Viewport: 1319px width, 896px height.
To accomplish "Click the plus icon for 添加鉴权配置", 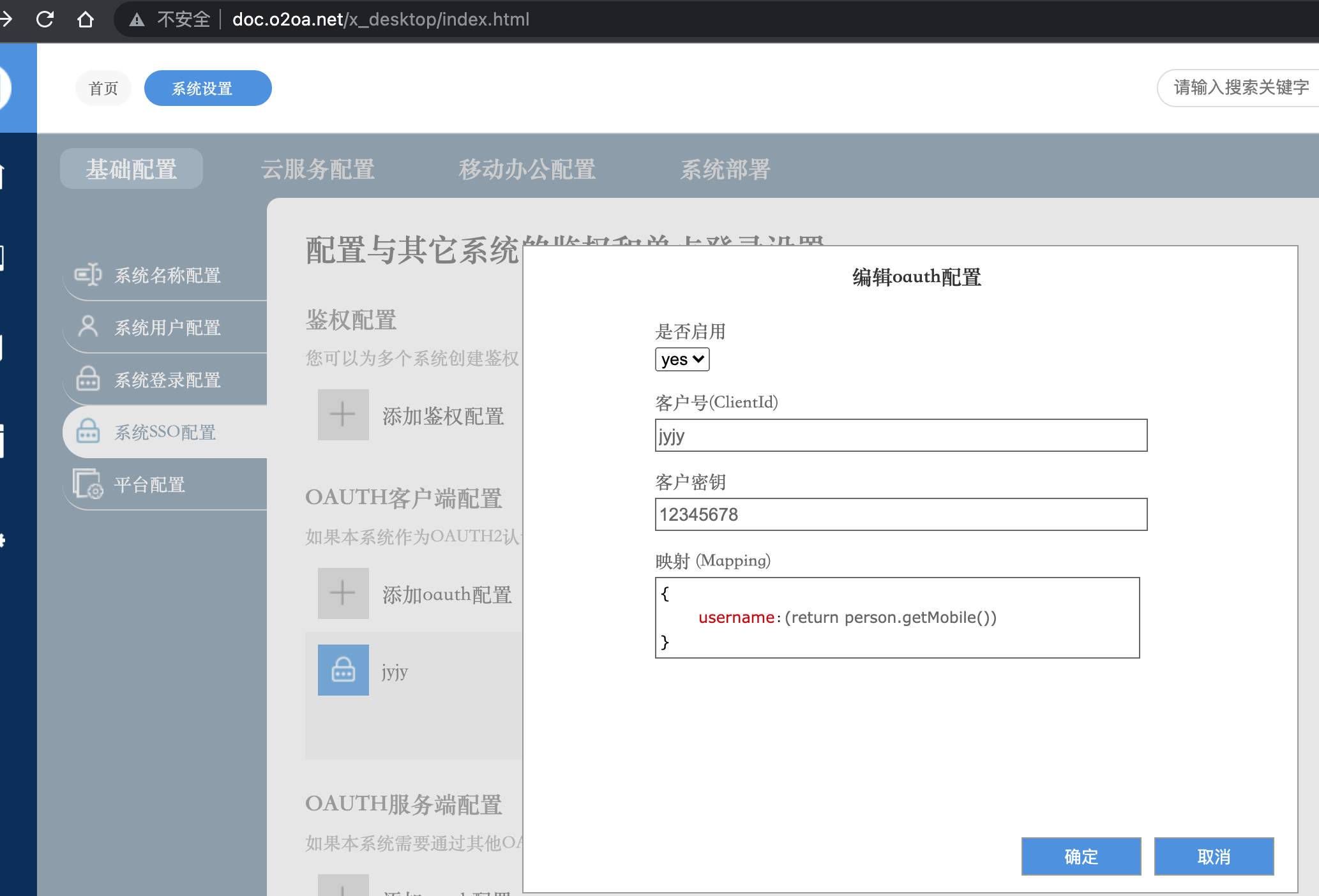I will [343, 415].
